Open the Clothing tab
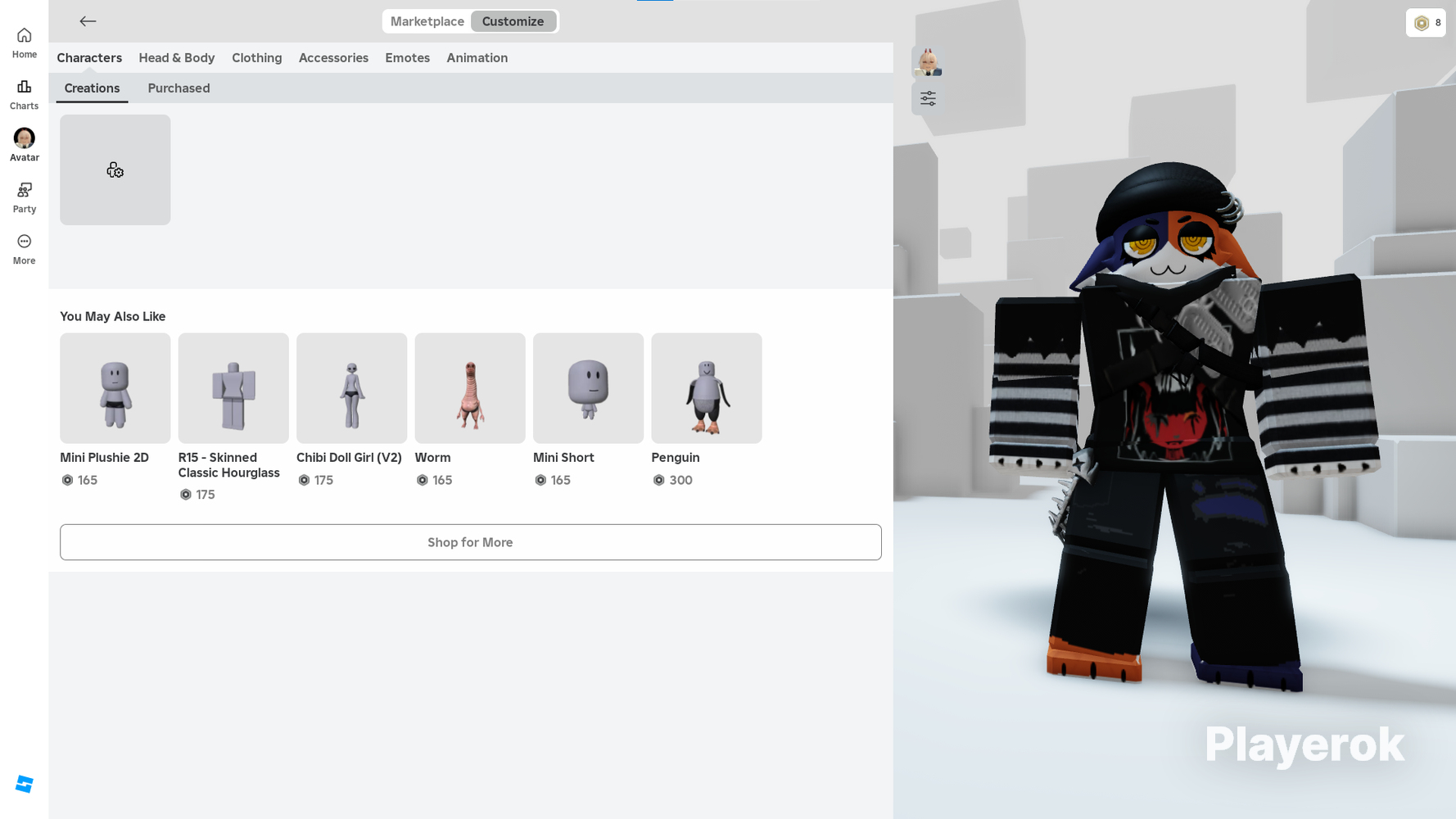 257,58
